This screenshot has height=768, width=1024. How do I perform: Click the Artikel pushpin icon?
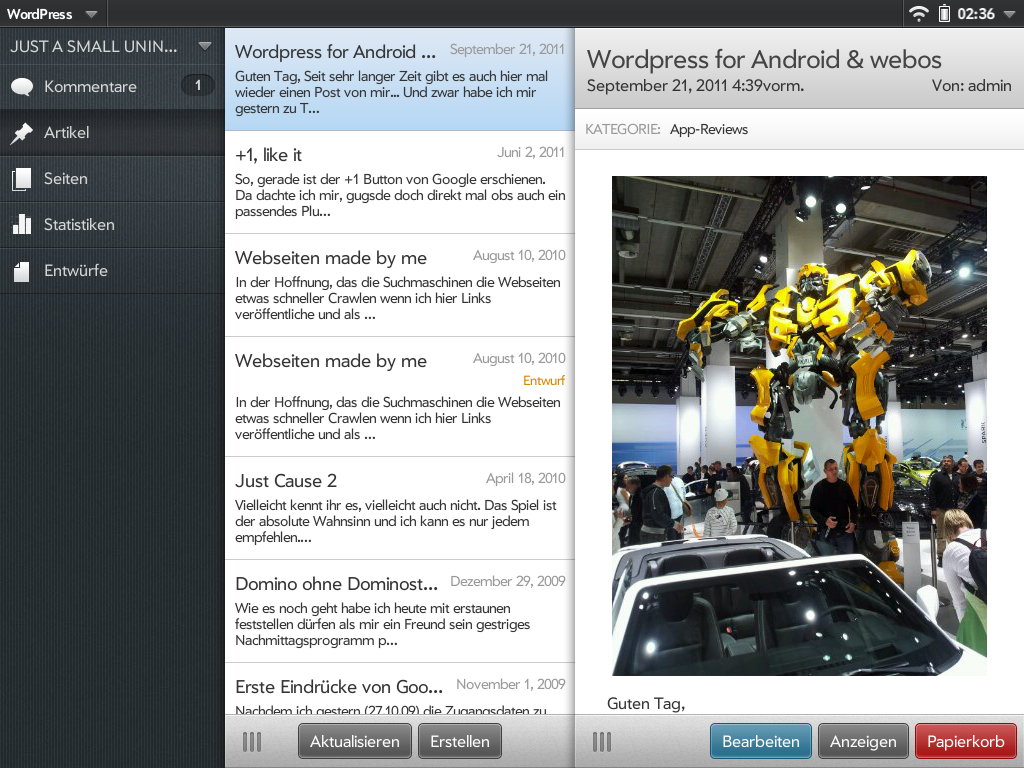click(x=22, y=133)
